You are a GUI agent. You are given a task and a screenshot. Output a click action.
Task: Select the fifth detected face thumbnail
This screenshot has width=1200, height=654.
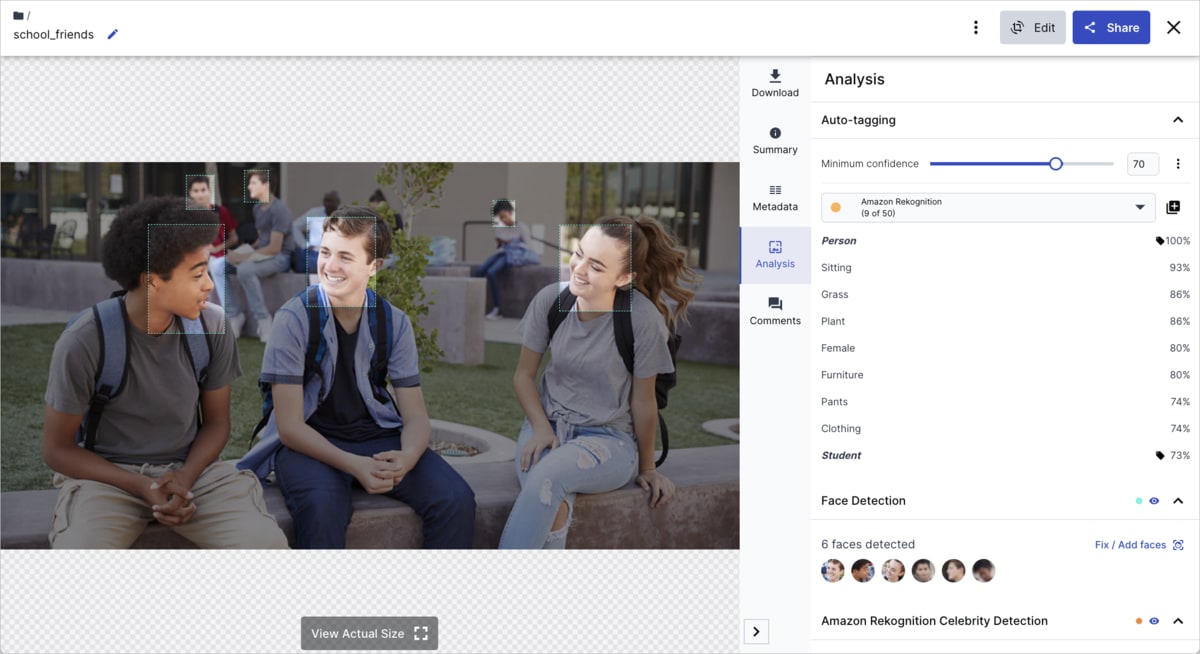point(953,571)
